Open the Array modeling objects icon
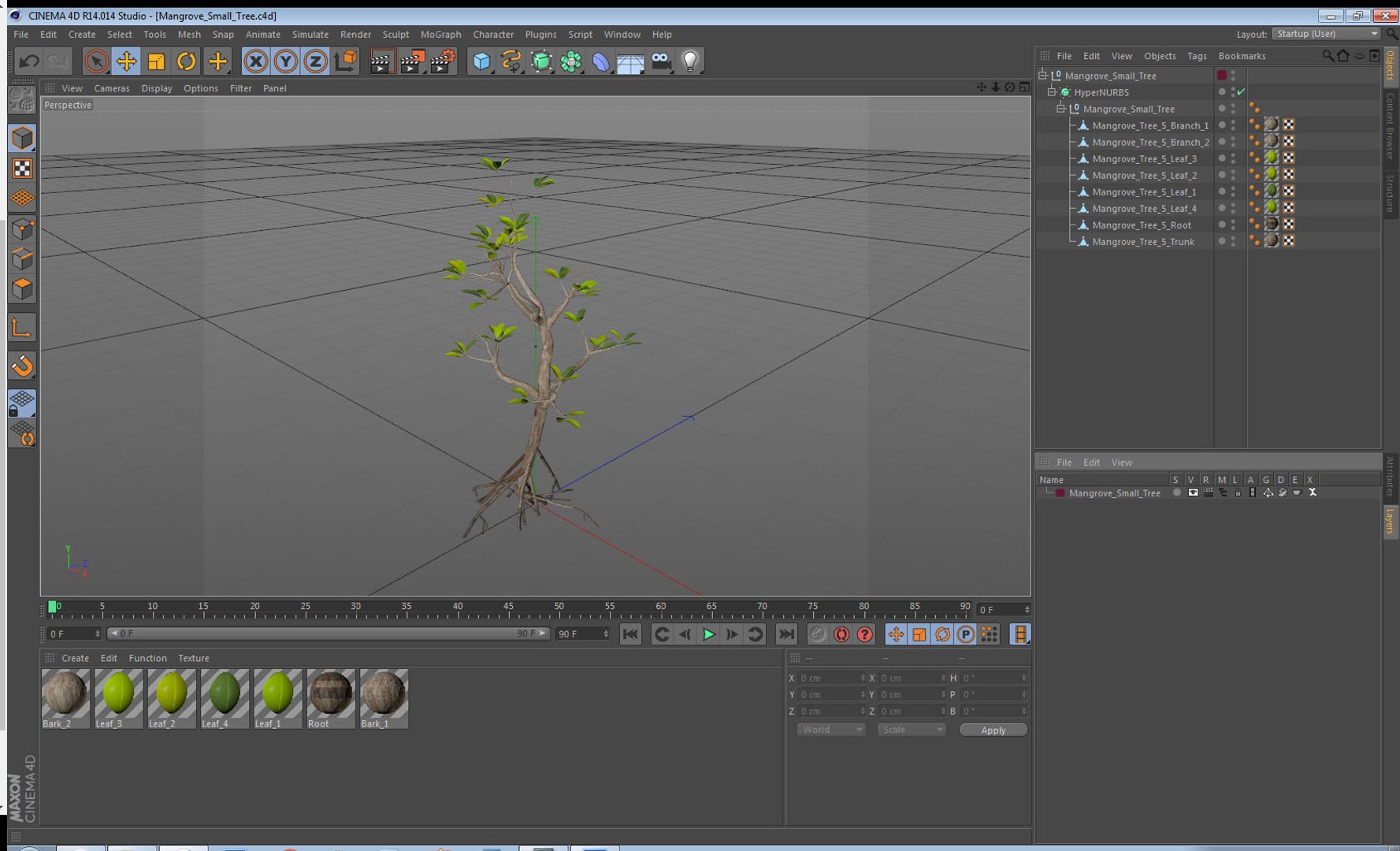The height and width of the screenshot is (851, 1400). pos(571,61)
